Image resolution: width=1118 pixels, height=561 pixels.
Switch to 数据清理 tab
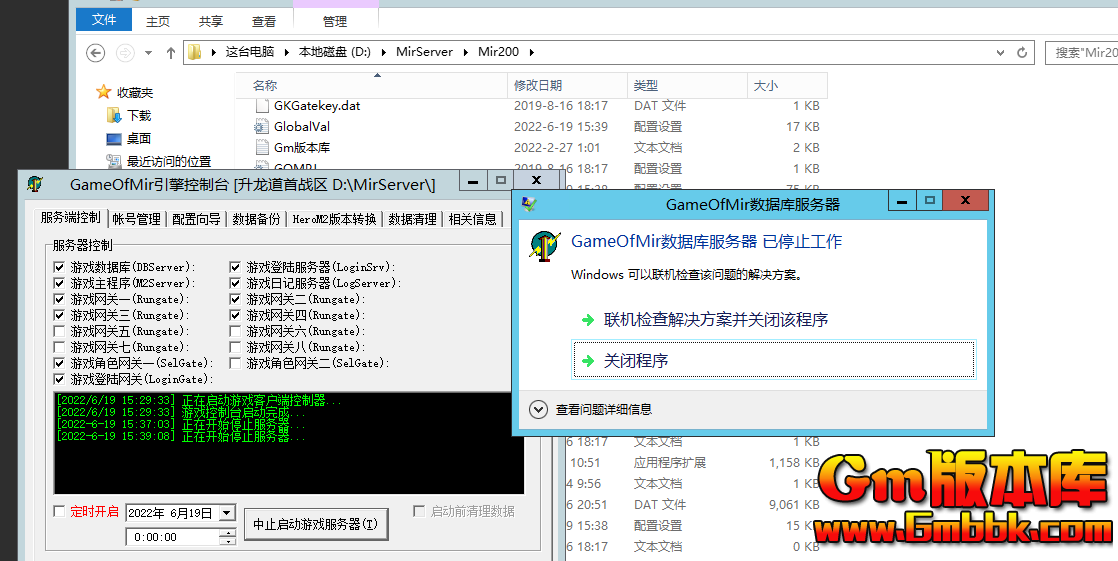[x=412, y=220]
